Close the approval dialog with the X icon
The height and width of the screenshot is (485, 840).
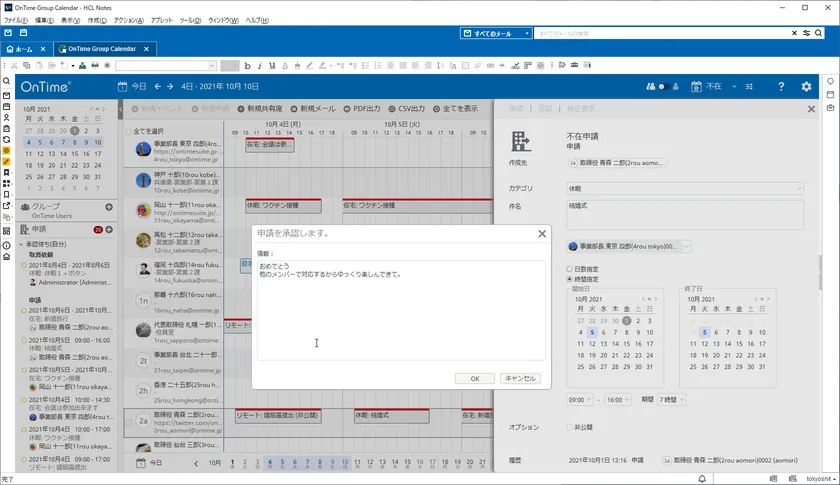coord(542,233)
